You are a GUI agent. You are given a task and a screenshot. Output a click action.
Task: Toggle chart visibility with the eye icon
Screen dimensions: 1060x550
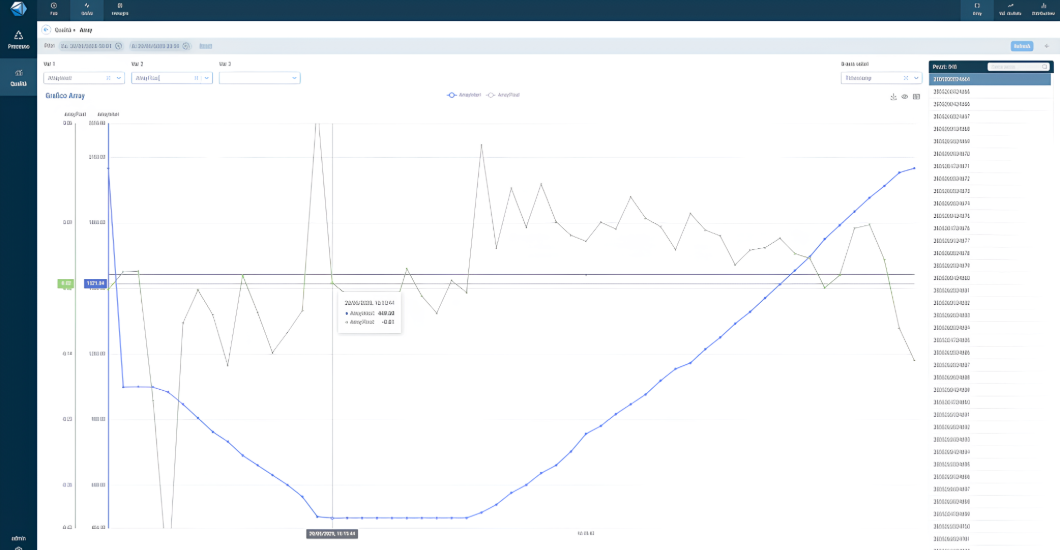click(x=904, y=97)
